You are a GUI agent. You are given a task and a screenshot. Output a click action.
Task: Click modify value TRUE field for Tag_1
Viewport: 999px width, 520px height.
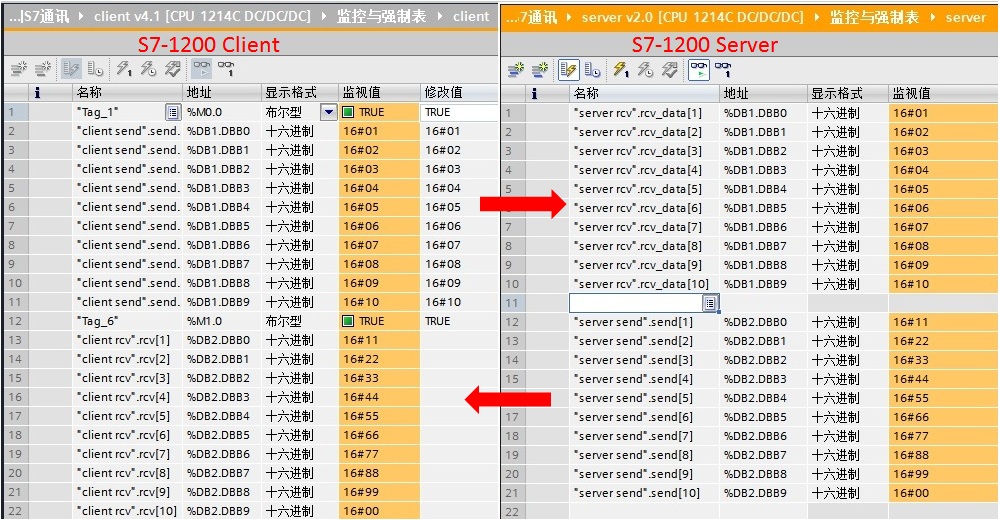click(459, 112)
